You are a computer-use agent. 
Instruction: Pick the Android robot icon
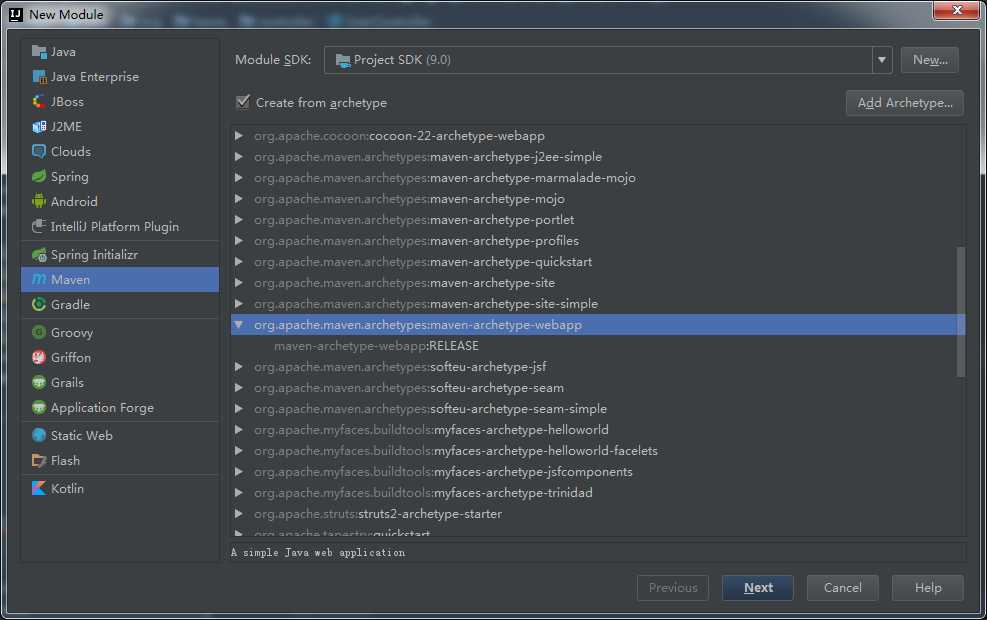click(x=39, y=201)
